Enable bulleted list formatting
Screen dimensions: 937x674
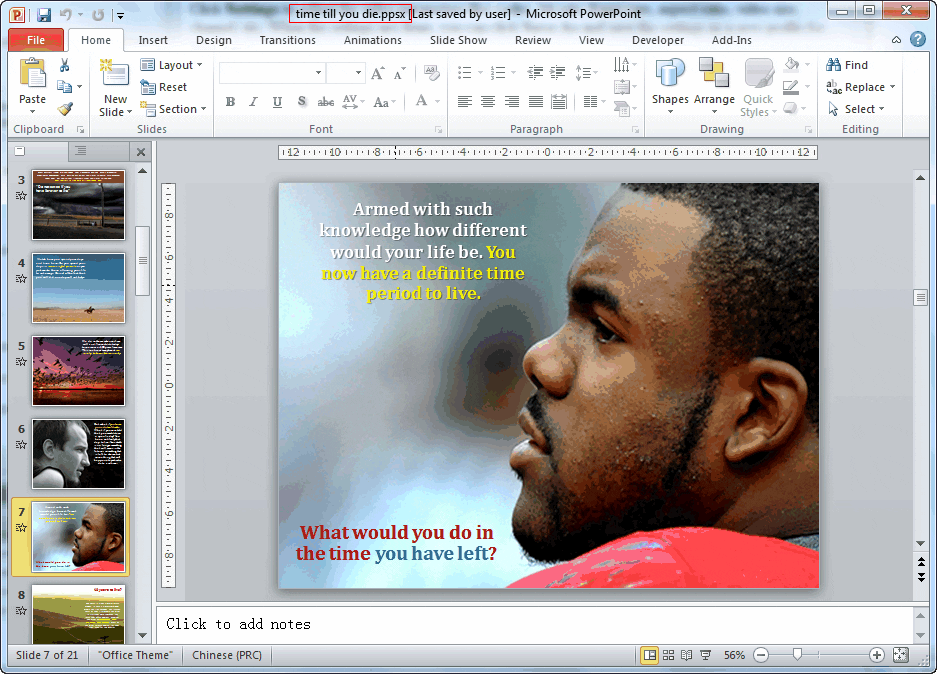pos(463,72)
